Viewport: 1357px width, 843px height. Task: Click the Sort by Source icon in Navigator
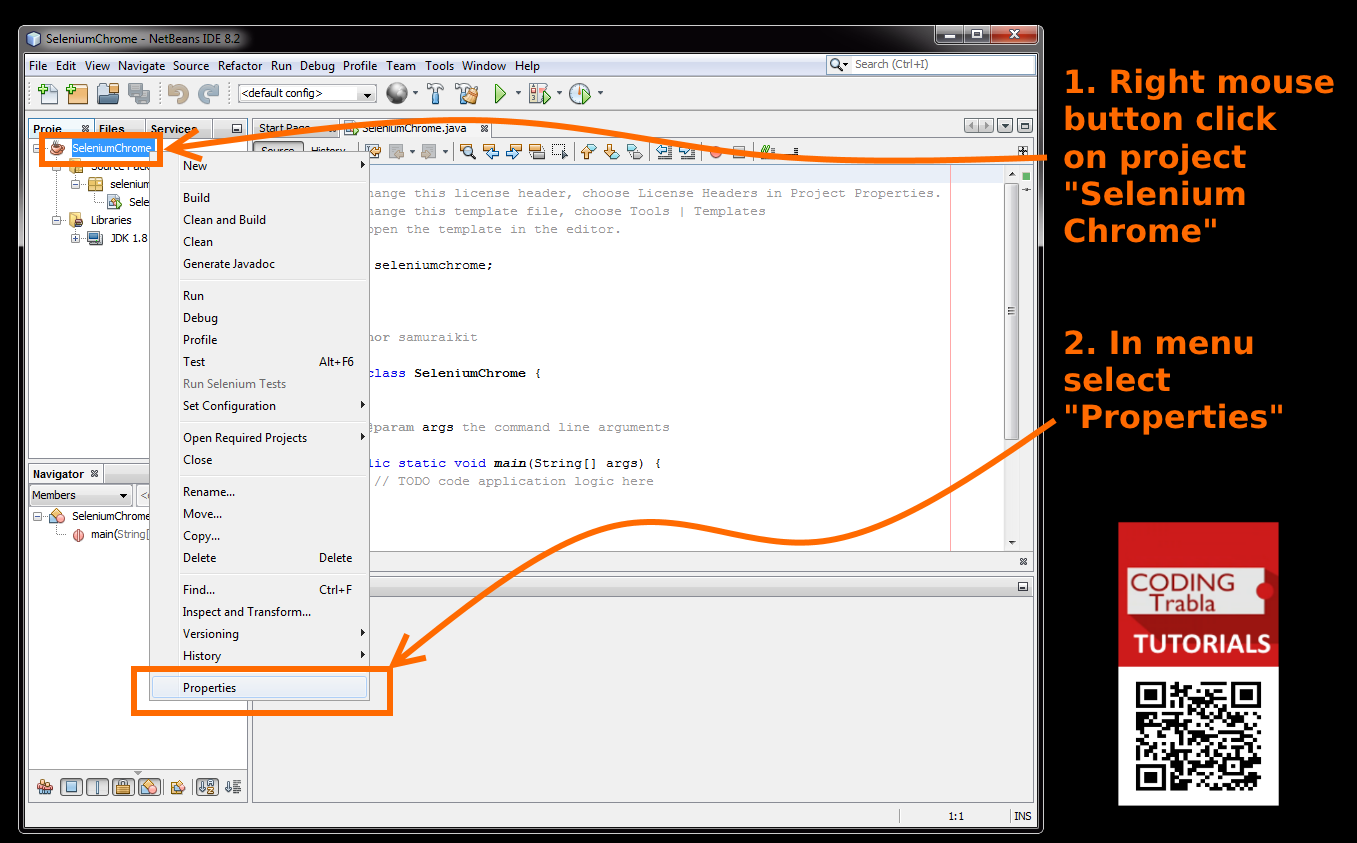tap(233, 787)
